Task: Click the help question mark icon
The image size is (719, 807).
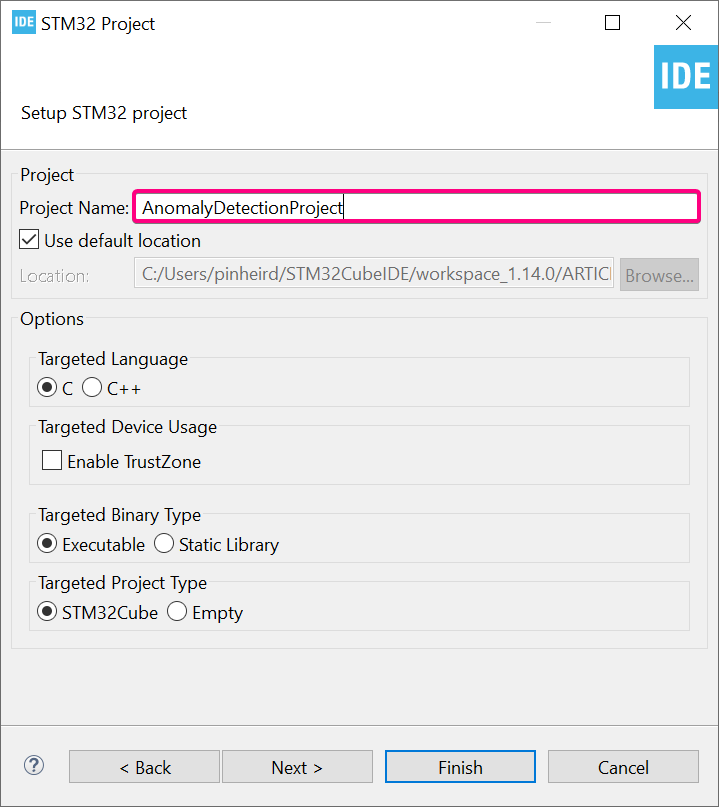Action: click(34, 766)
